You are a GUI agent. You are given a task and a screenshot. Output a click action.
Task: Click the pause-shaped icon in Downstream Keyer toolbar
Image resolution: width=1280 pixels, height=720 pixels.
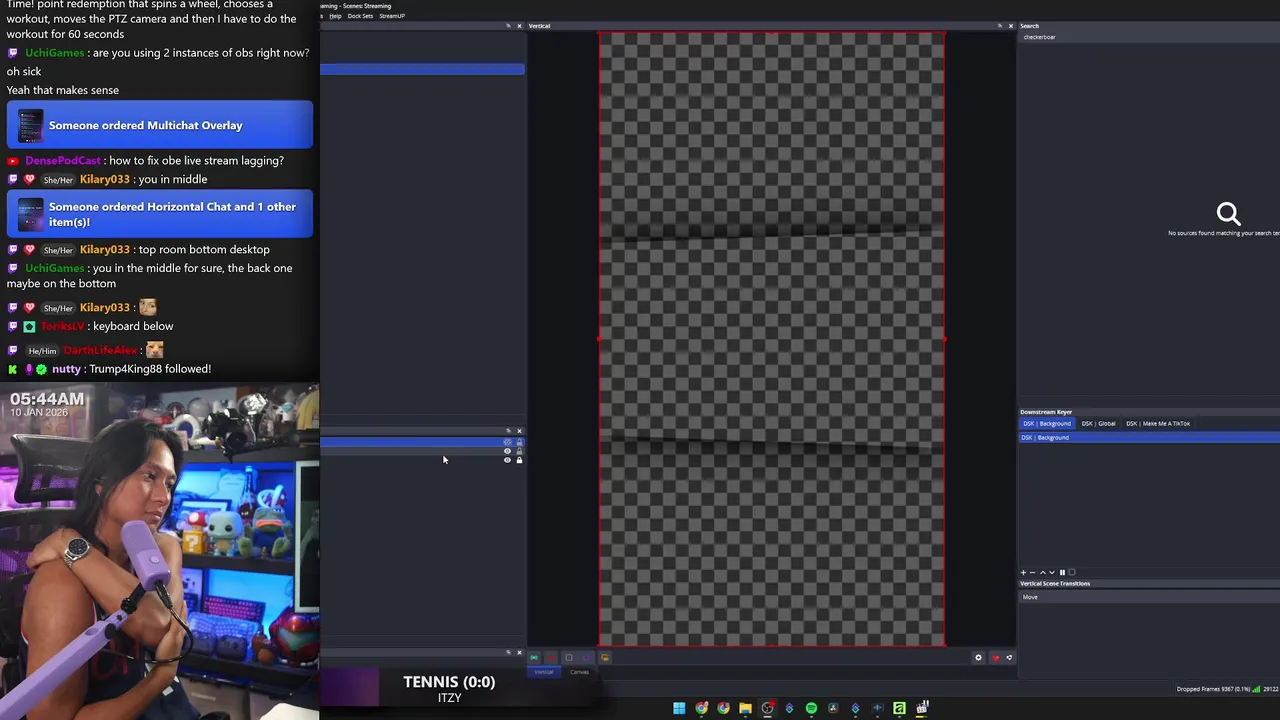[1062, 573]
